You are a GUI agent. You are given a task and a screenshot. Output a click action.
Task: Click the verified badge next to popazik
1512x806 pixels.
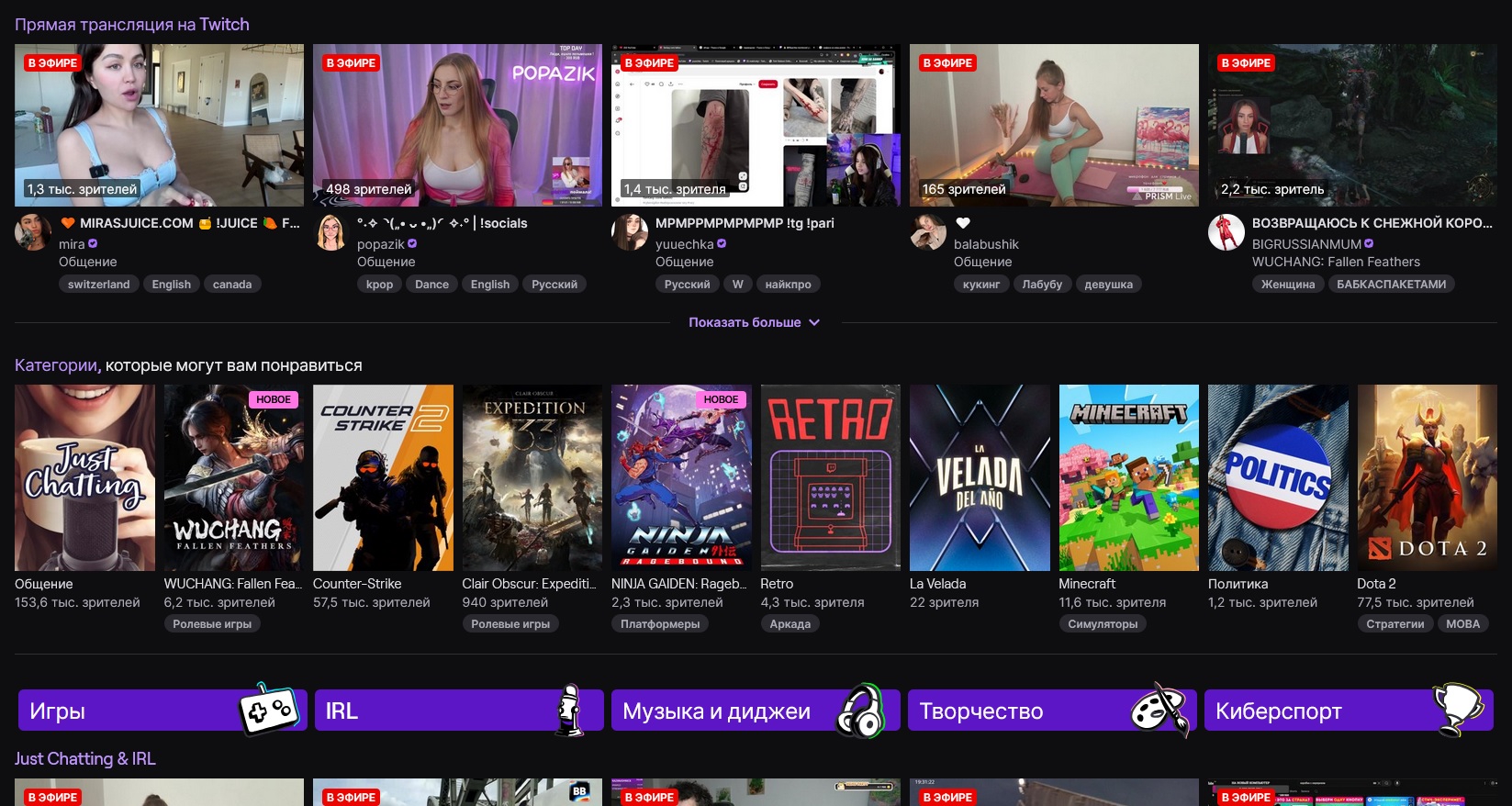click(412, 244)
